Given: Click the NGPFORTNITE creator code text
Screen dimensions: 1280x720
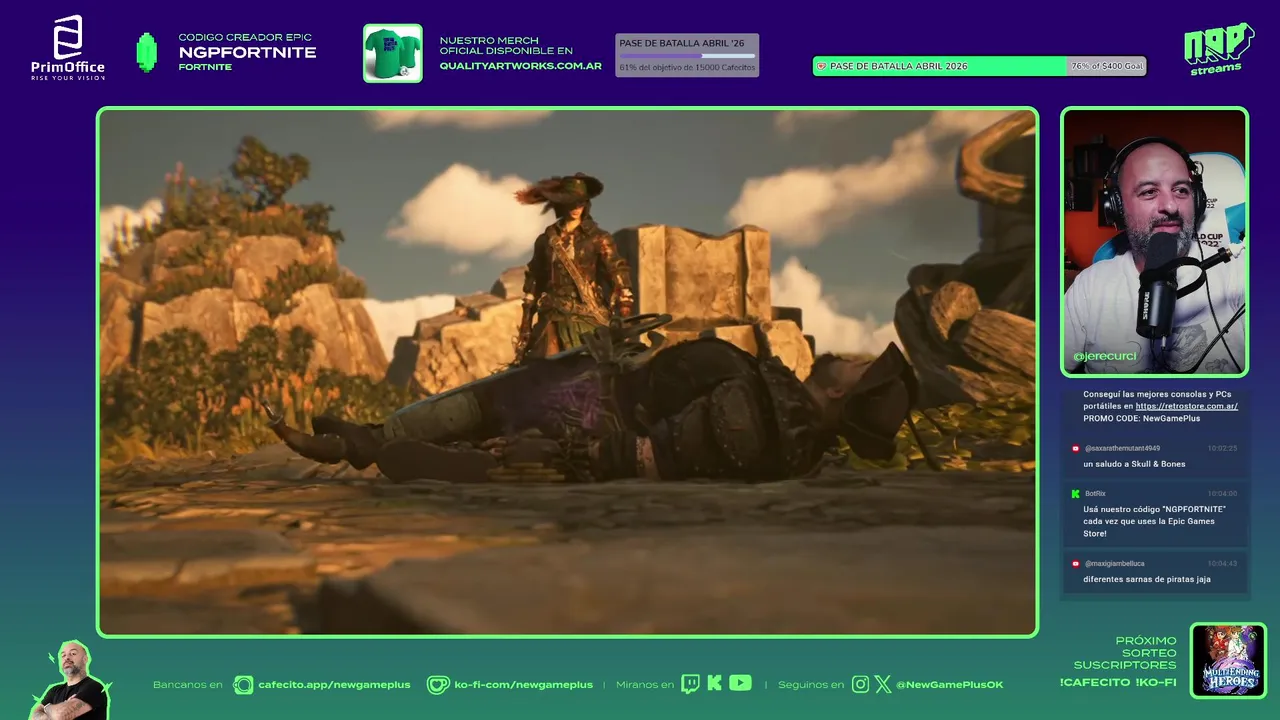Looking at the screenshot, I should pos(247,52).
